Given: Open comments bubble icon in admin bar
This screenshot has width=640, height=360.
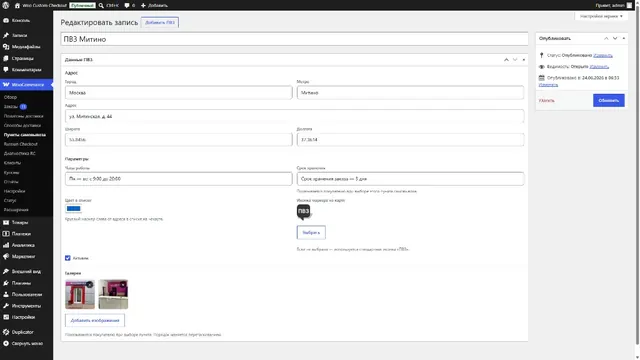Looking at the screenshot, I should [127, 5].
